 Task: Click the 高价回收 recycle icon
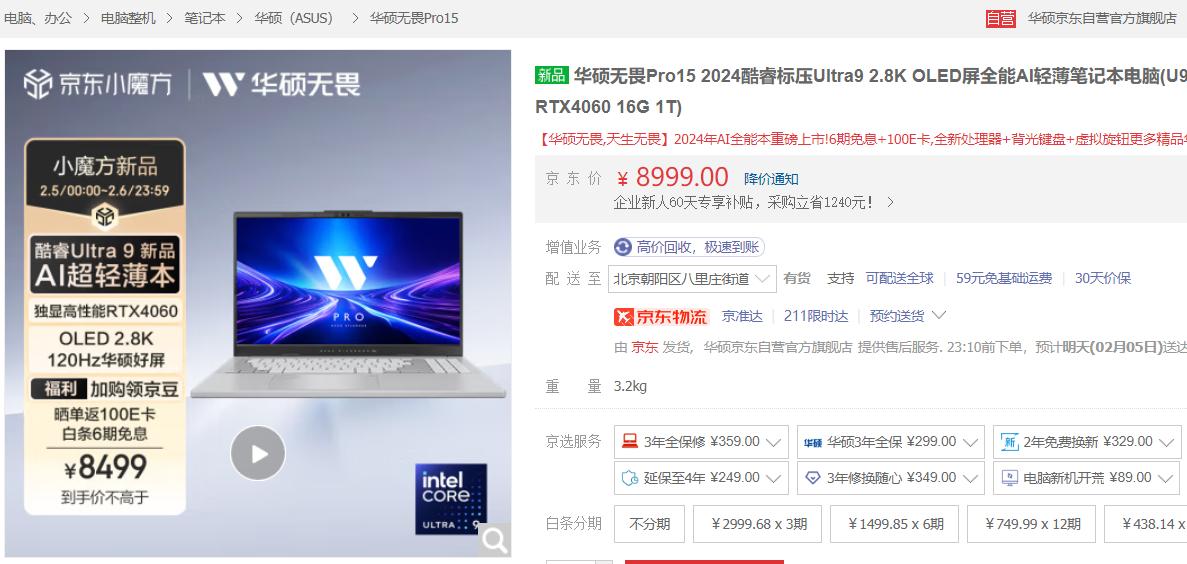click(x=622, y=248)
